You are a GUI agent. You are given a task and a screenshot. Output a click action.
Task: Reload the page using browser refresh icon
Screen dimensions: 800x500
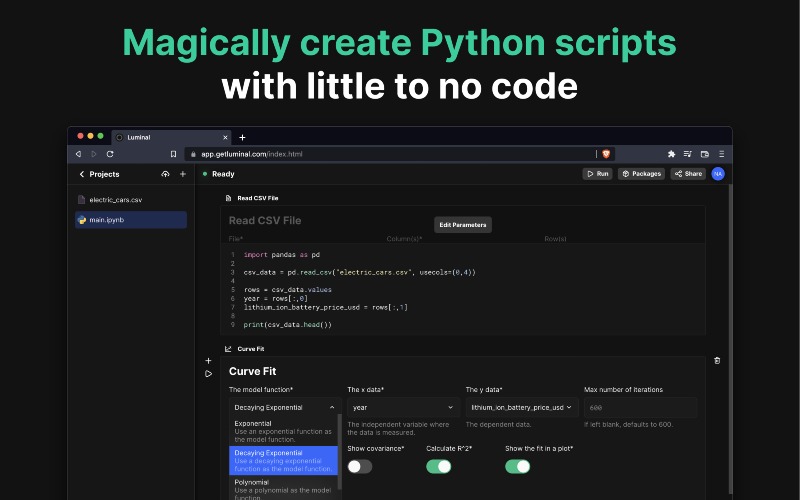point(110,154)
